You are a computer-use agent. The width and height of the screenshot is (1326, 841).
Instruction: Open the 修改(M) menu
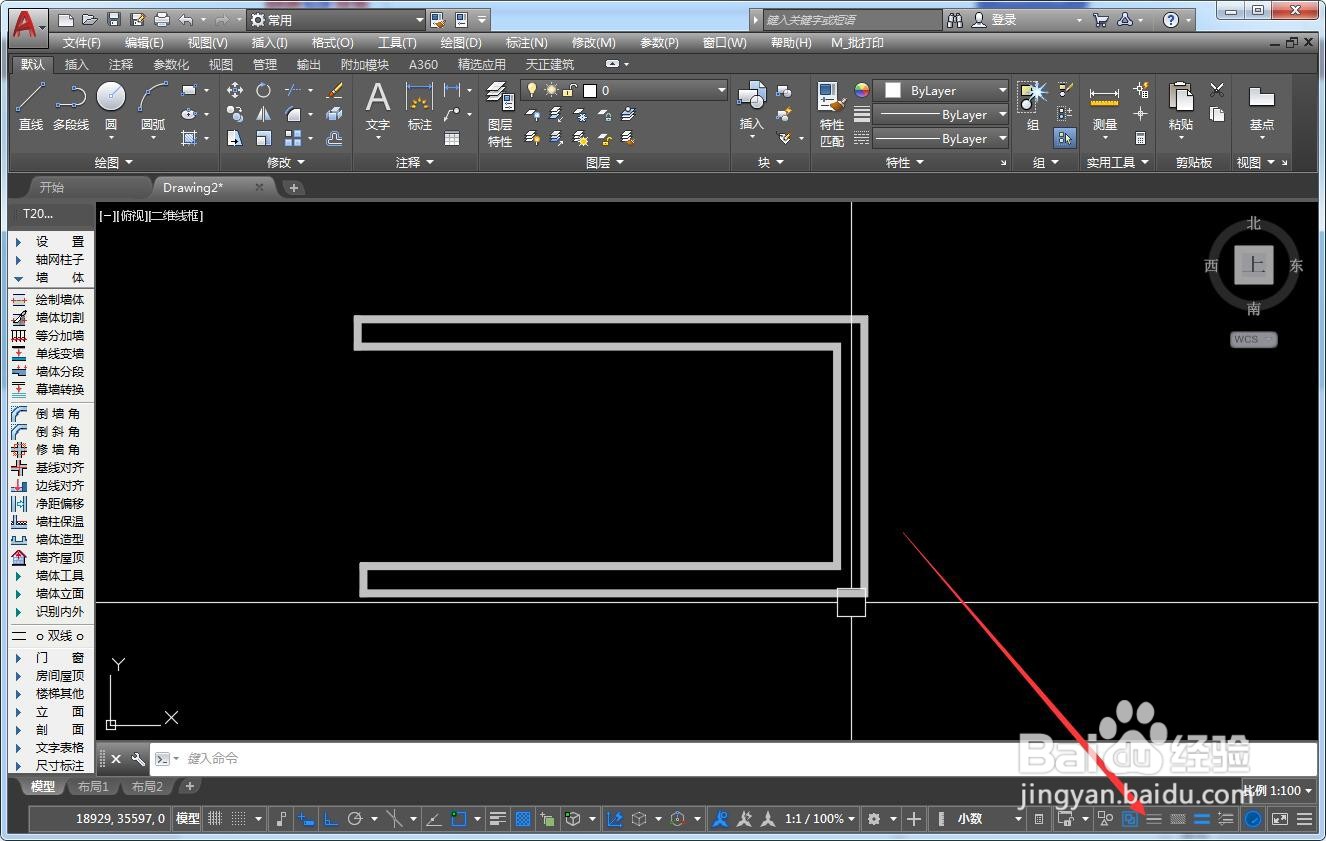click(593, 43)
